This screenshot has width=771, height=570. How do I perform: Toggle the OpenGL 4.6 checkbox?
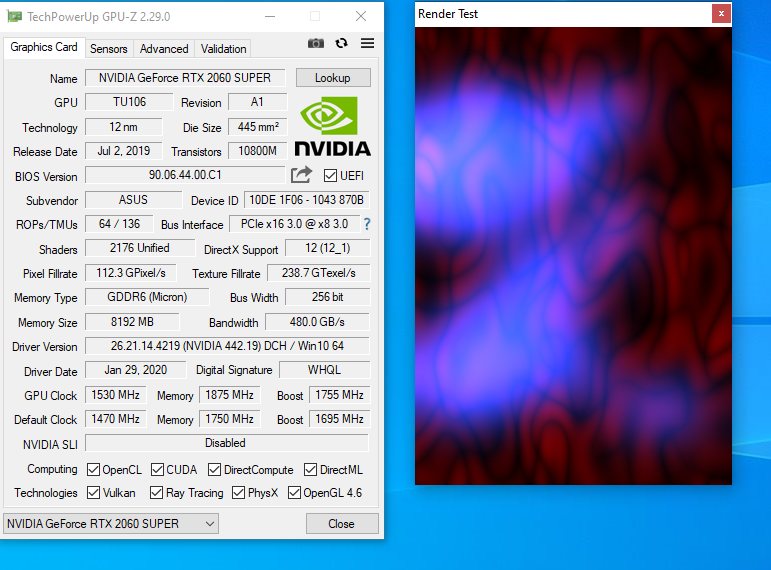[x=295, y=492]
